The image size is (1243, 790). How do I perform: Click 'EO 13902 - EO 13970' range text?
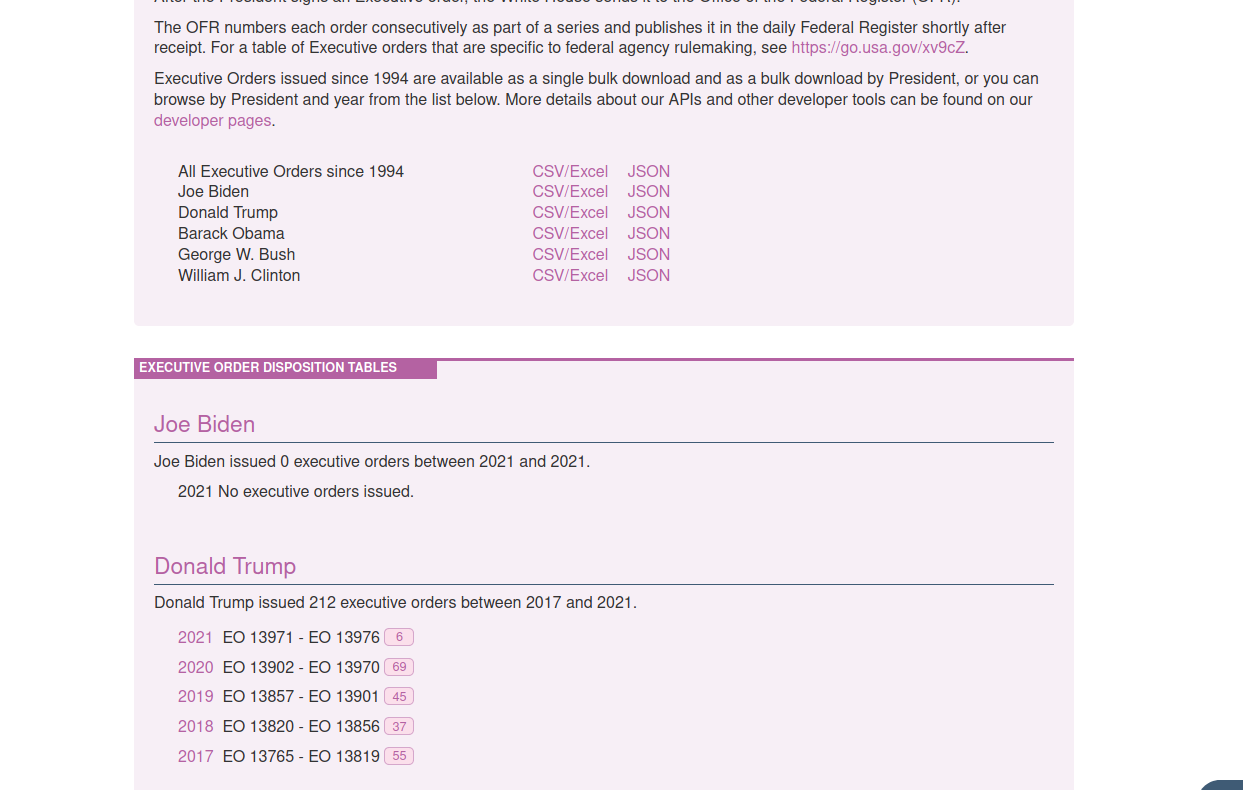[x=301, y=668]
